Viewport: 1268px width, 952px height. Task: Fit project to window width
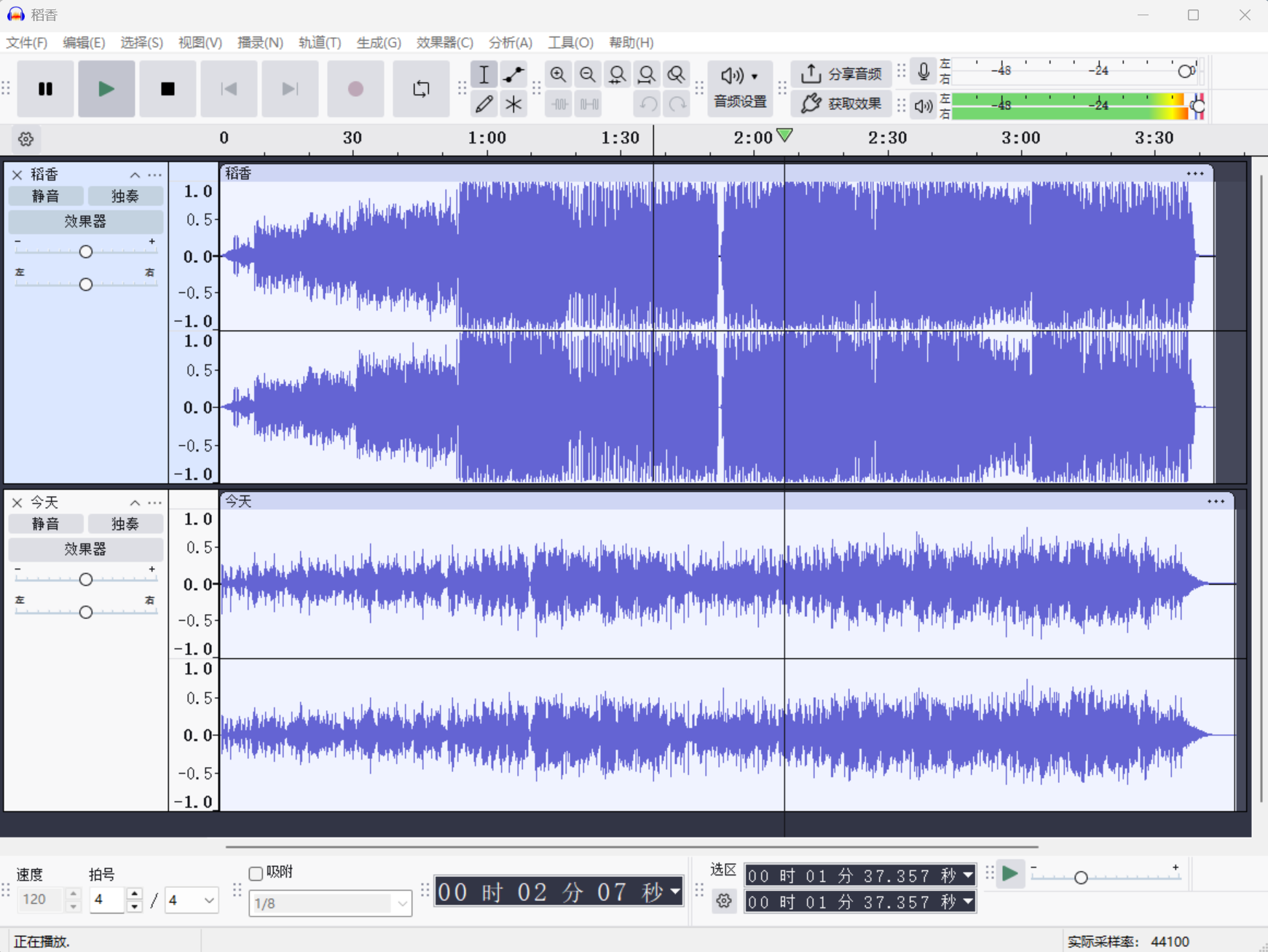pos(647,74)
